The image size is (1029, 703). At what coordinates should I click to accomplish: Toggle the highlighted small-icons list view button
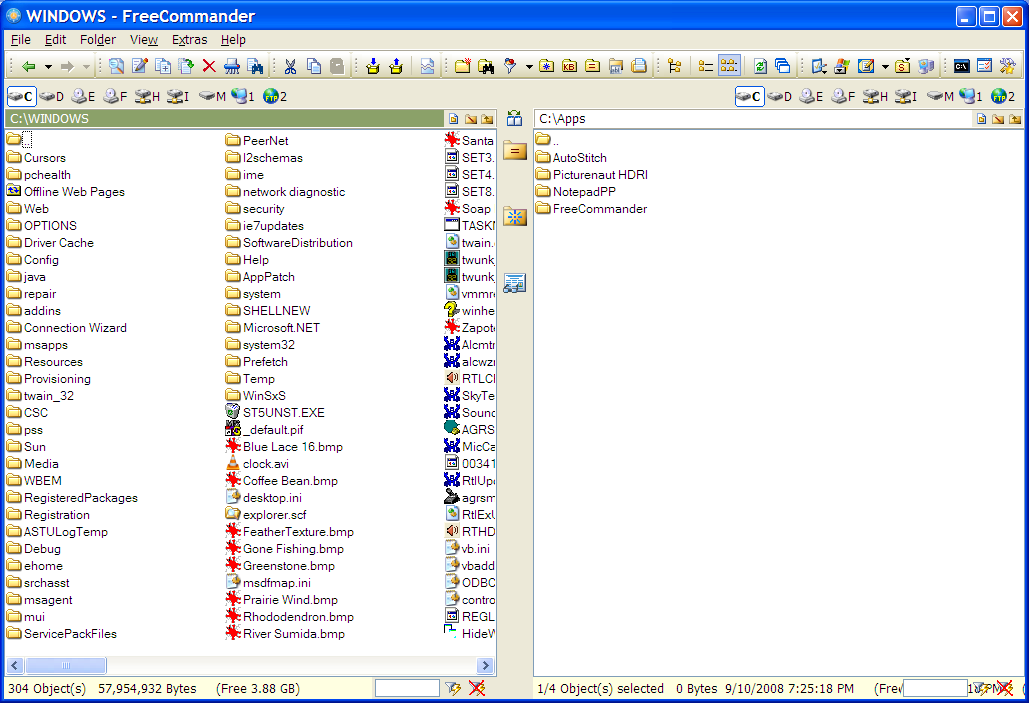pos(729,66)
